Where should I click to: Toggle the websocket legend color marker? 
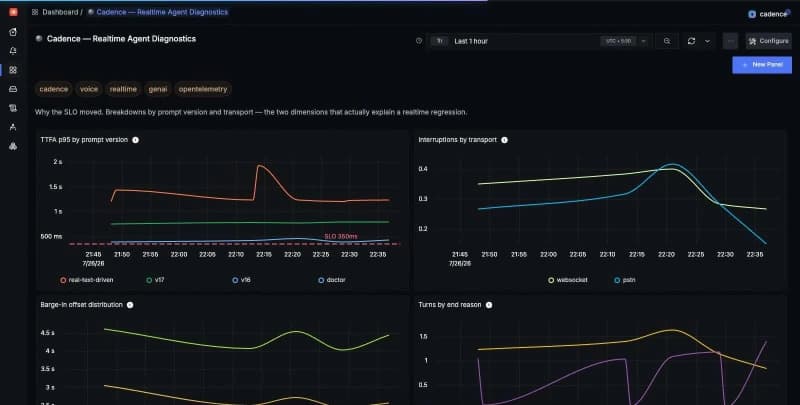(x=551, y=280)
